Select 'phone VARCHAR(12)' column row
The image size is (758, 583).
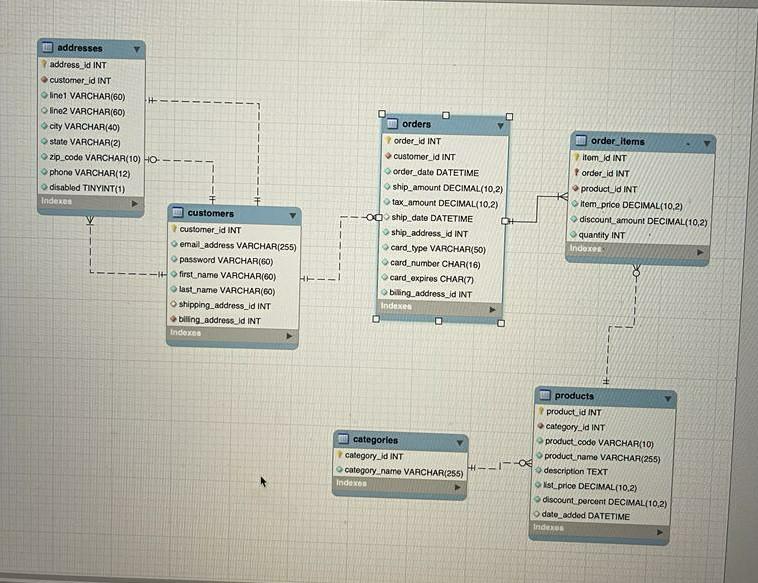pyautogui.click(x=91, y=173)
